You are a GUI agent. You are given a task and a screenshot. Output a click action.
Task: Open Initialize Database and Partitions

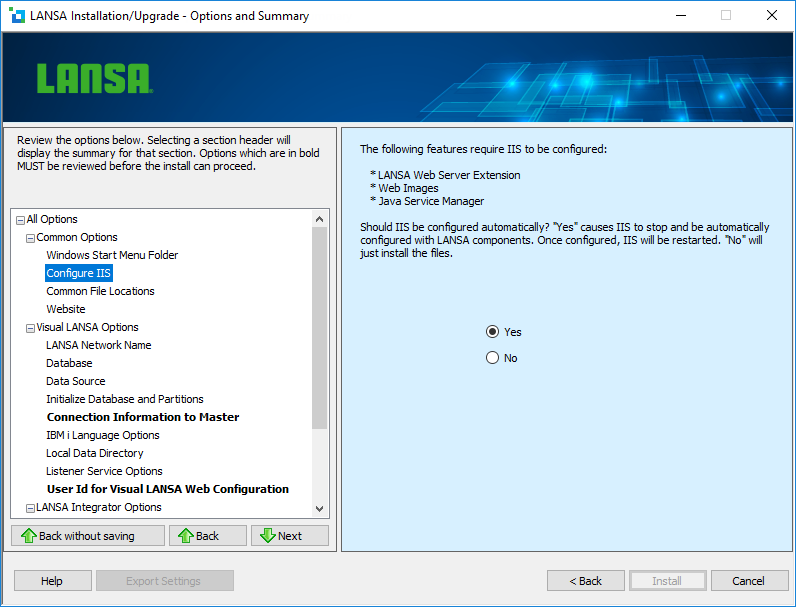[125, 399]
